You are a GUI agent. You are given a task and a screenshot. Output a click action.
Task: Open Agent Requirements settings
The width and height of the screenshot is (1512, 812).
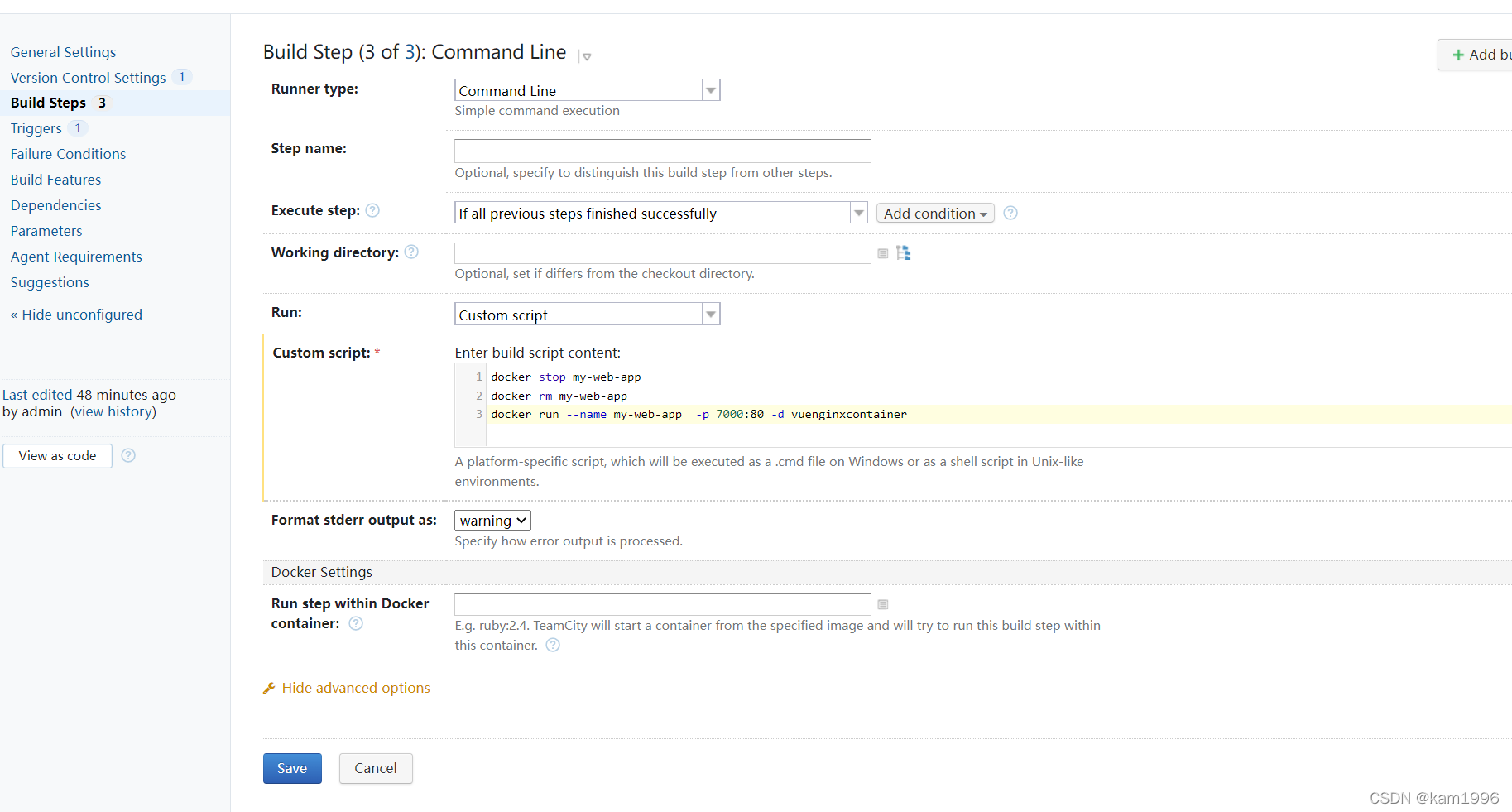coord(76,257)
